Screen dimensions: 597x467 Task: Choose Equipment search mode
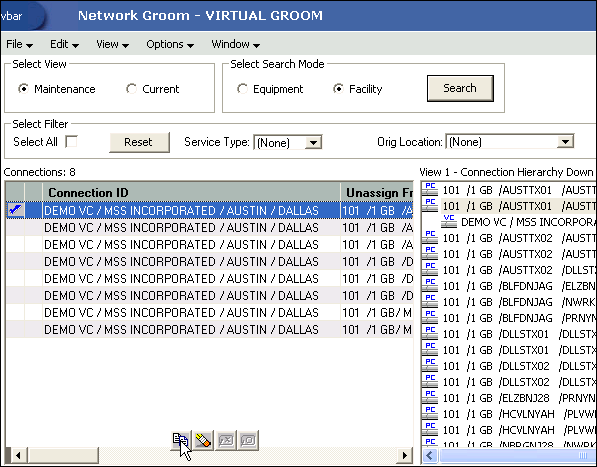coord(242,89)
